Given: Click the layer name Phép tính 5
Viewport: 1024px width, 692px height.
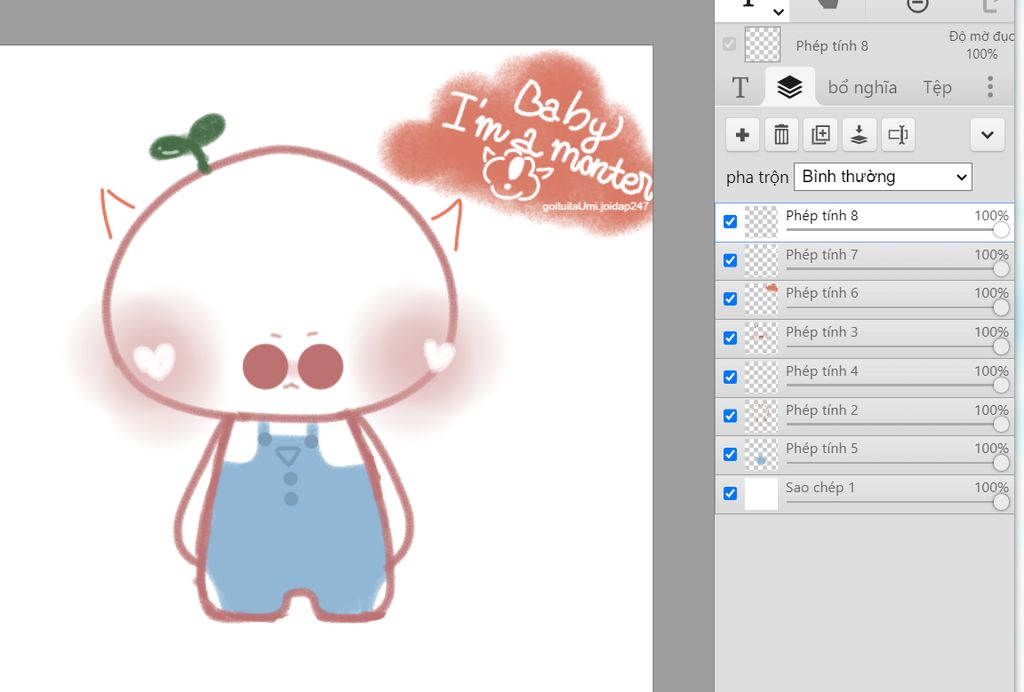Looking at the screenshot, I should pyautogui.click(x=822, y=449).
